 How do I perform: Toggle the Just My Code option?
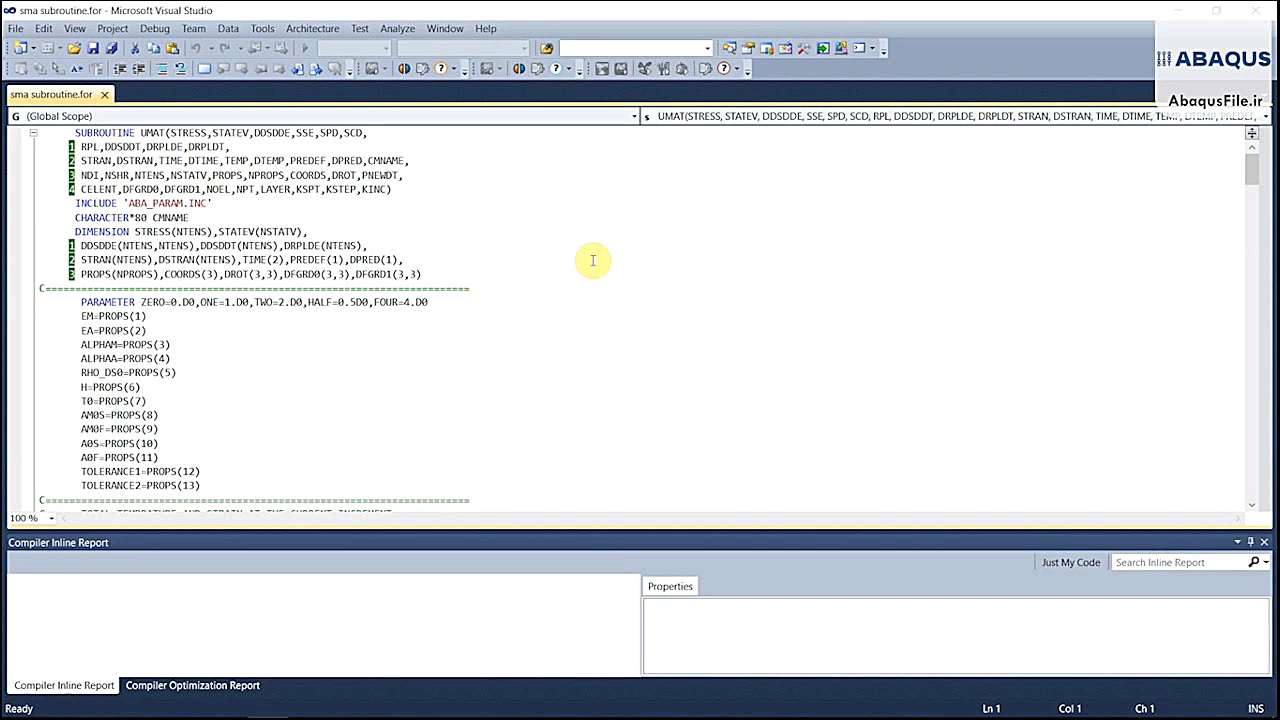pos(1070,562)
